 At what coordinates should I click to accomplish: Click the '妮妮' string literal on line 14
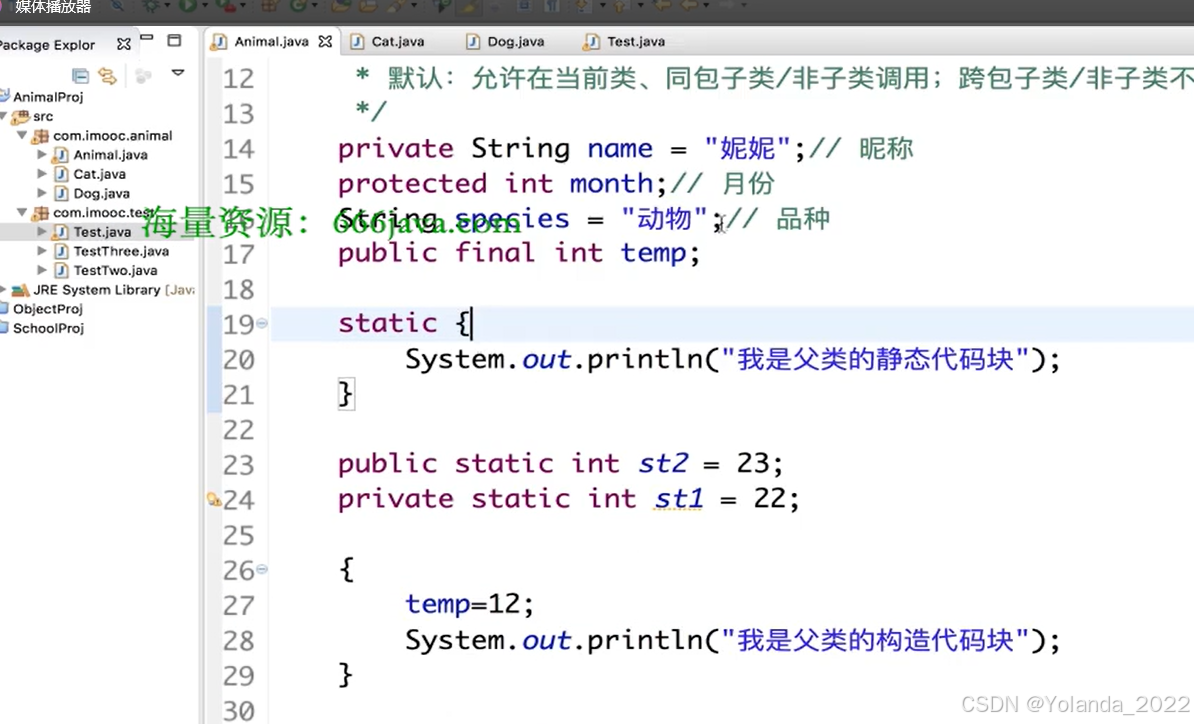coord(747,148)
